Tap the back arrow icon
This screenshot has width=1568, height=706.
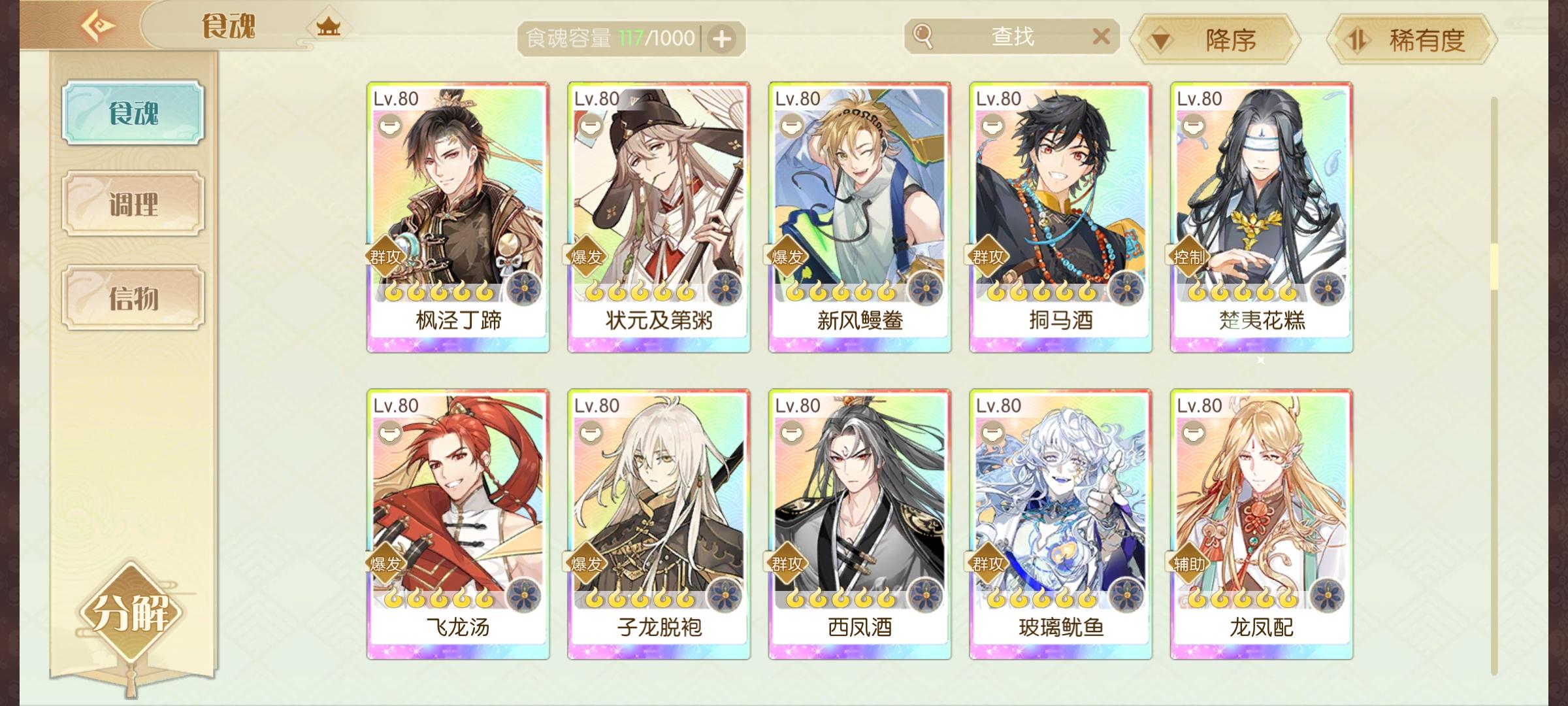coord(98,26)
